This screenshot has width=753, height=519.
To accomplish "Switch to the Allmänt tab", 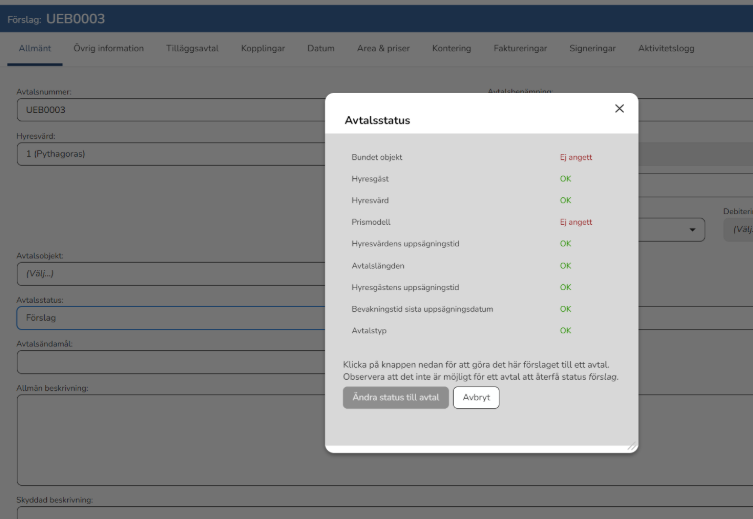I will tap(35, 48).
